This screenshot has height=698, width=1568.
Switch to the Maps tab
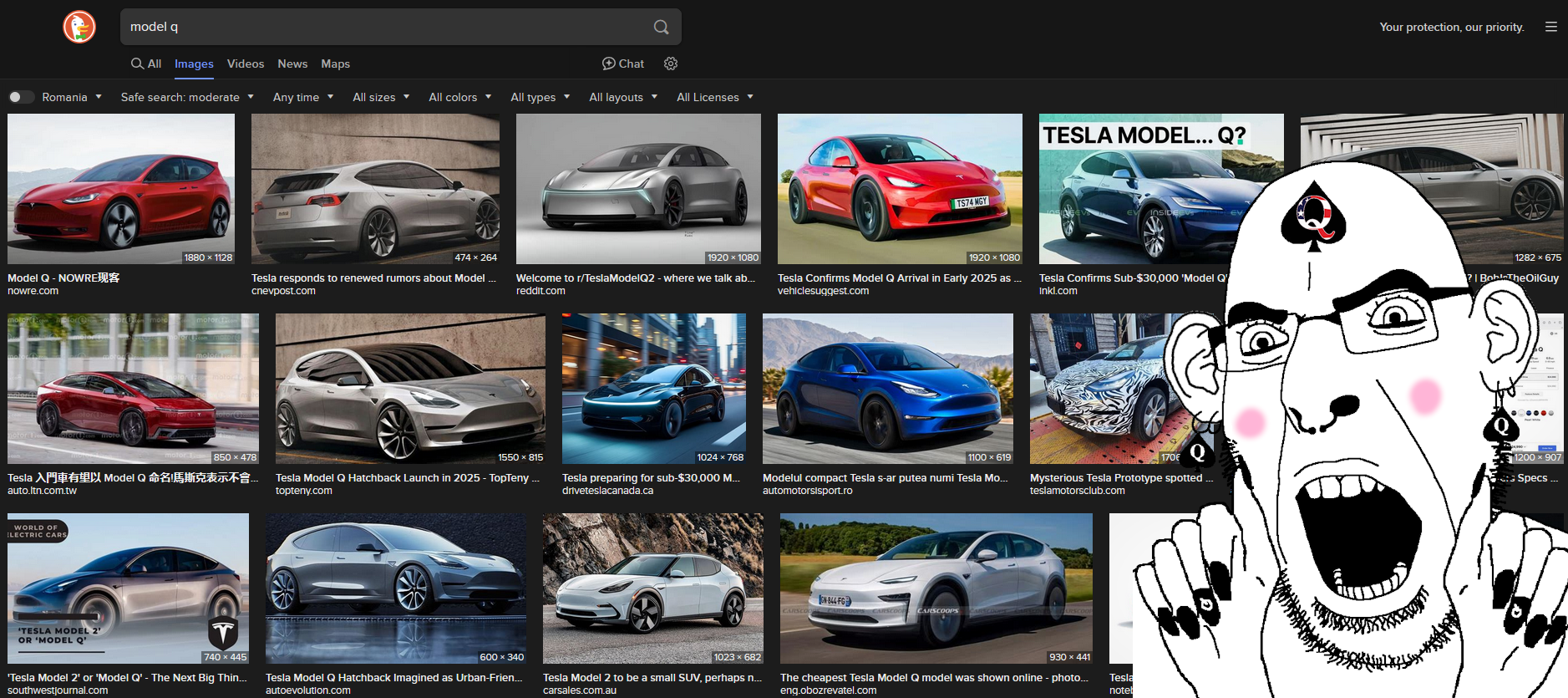point(335,64)
